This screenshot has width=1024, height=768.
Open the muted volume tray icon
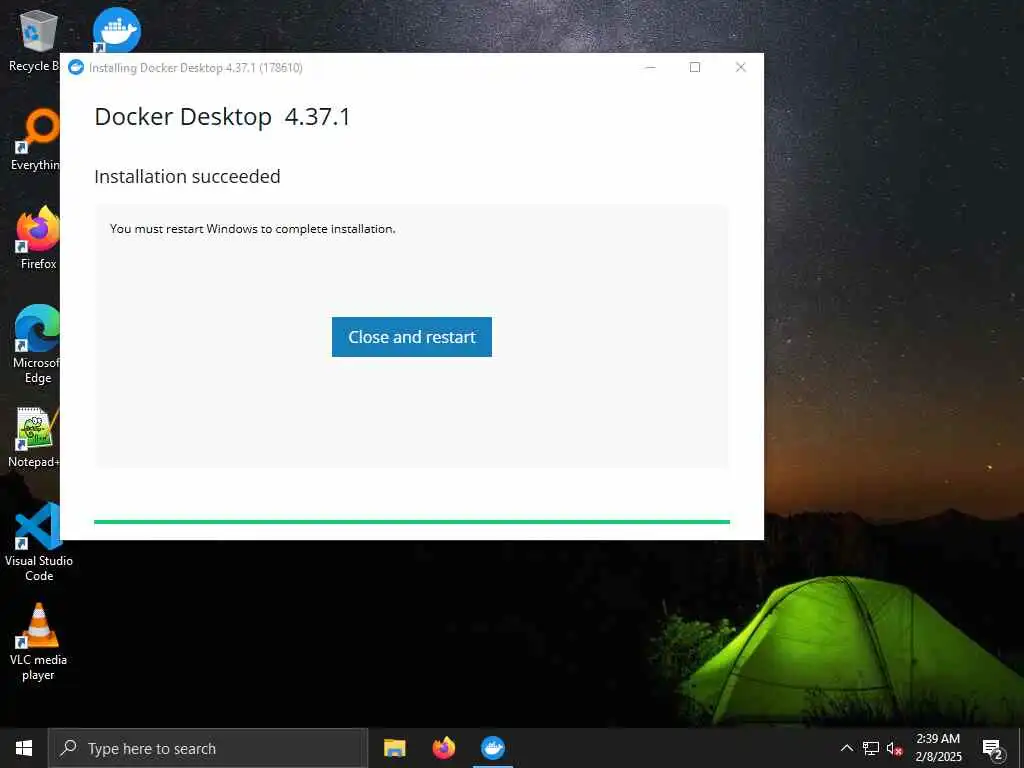point(894,748)
